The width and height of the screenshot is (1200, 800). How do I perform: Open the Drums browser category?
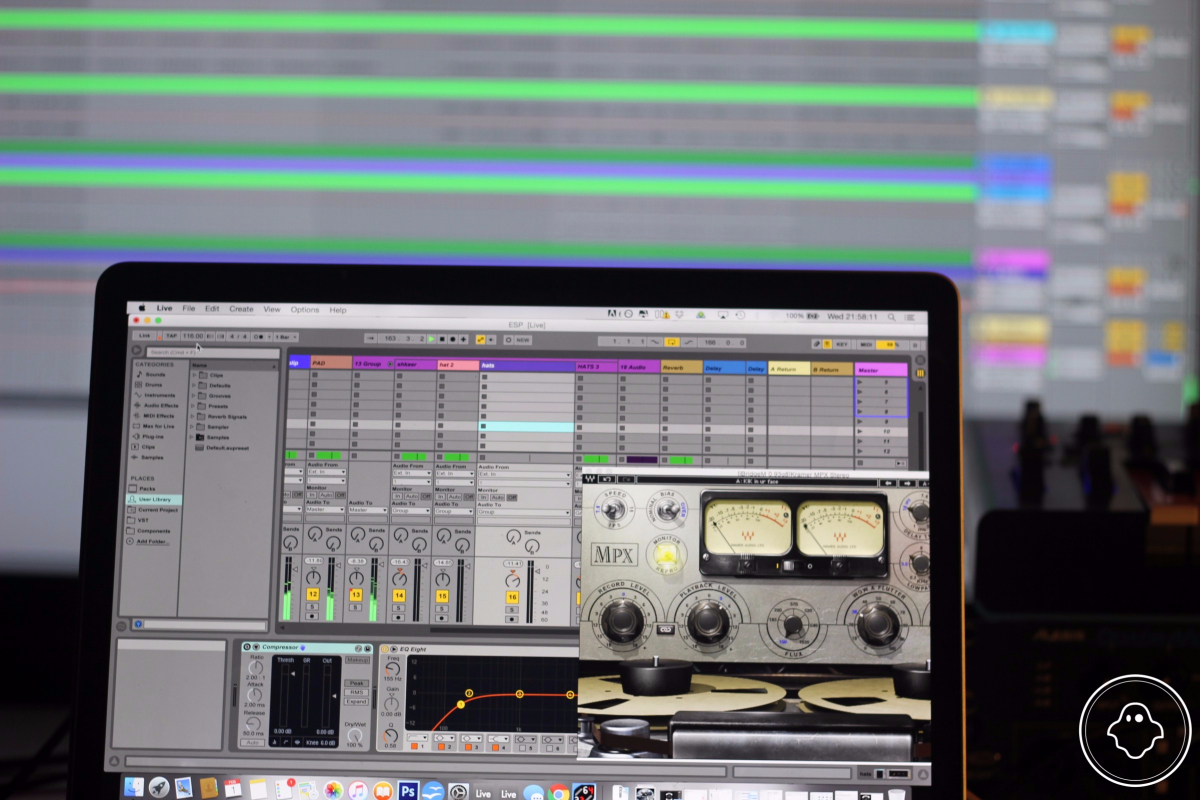point(149,385)
